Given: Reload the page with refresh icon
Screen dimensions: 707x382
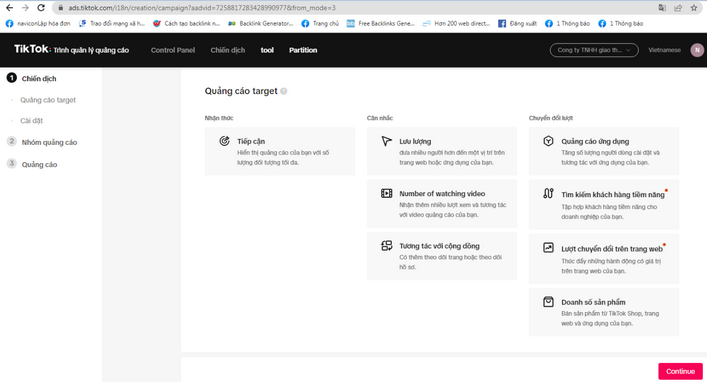Looking at the screenshot, I should pos(41,8).
